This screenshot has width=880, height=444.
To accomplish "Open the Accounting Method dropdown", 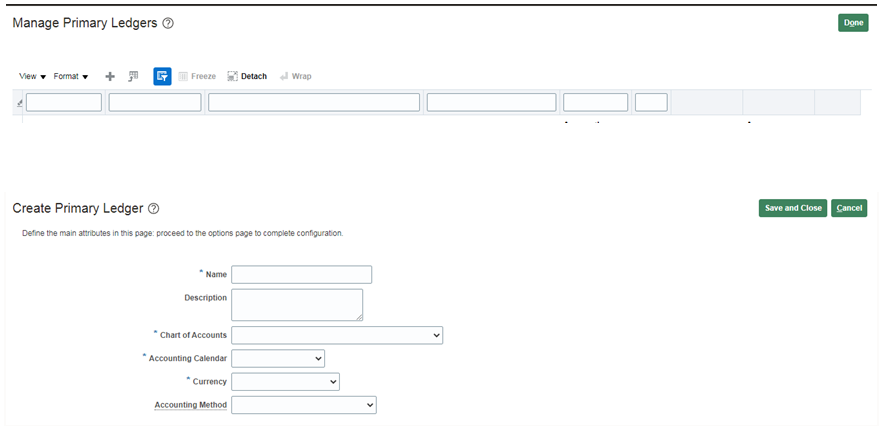I will pyautogui.click(x=303, y=405).
